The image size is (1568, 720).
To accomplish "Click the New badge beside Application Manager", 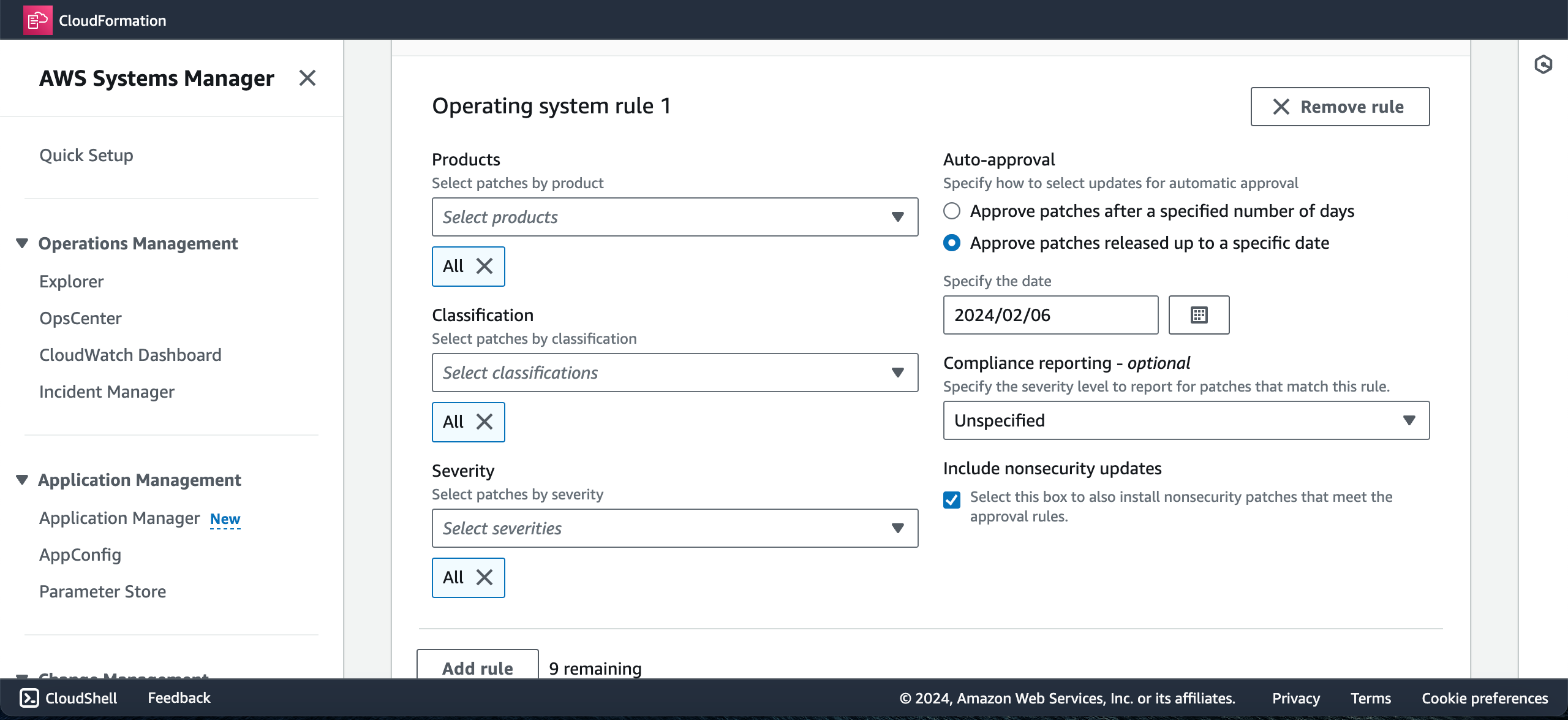I will point(225,519).
